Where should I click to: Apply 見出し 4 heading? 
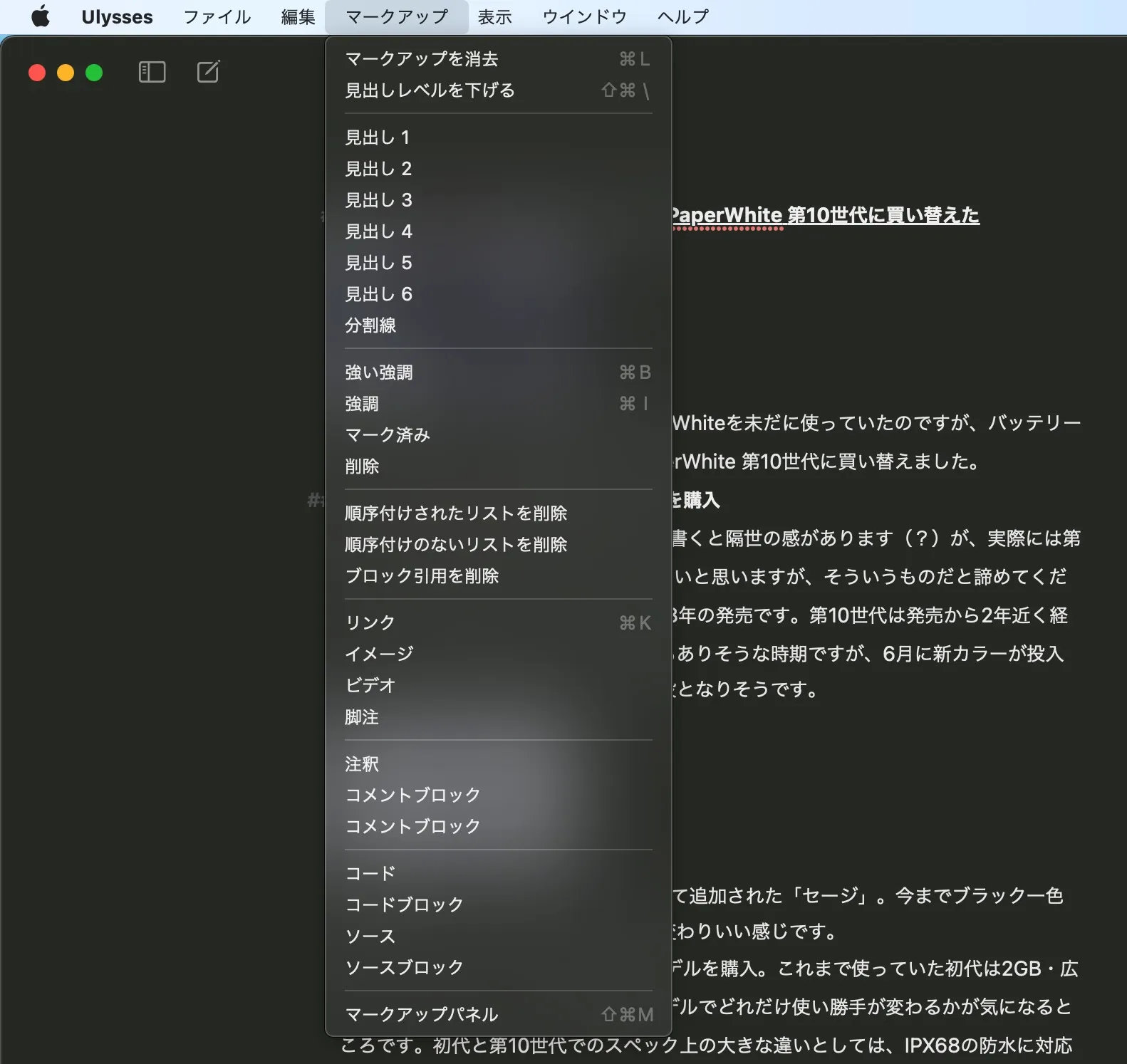(x=498, y=231)
